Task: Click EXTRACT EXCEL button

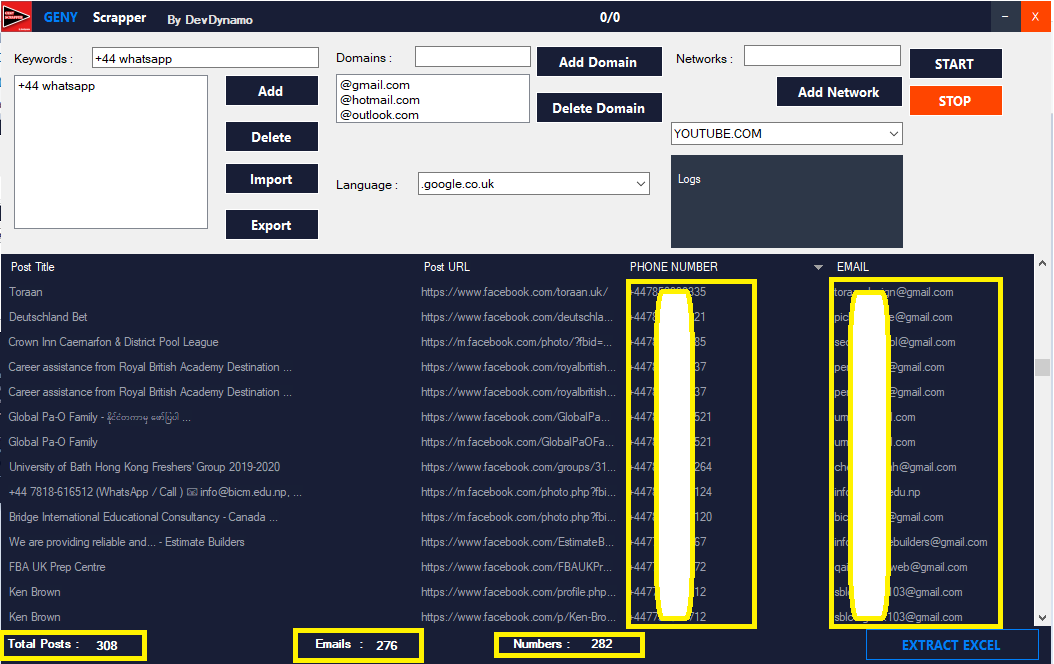Action: (x=951, y=645)
